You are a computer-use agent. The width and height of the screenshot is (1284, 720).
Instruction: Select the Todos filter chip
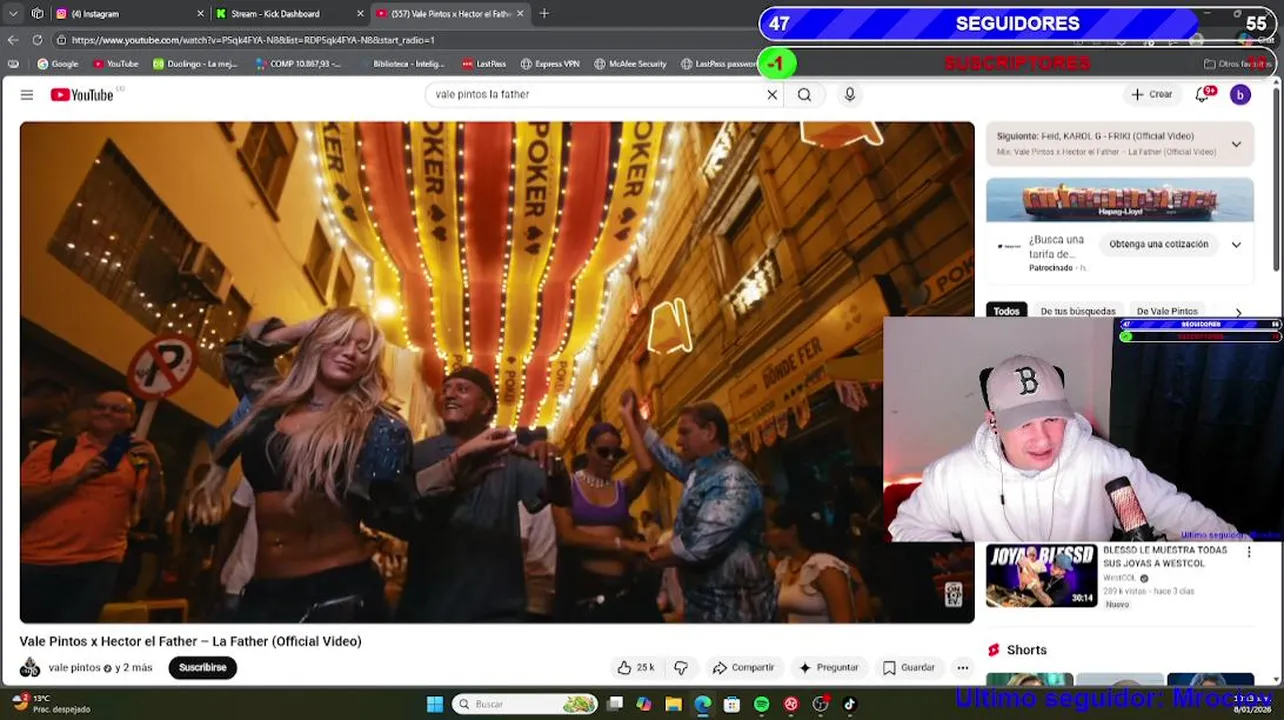click(x=1006, y=311)
